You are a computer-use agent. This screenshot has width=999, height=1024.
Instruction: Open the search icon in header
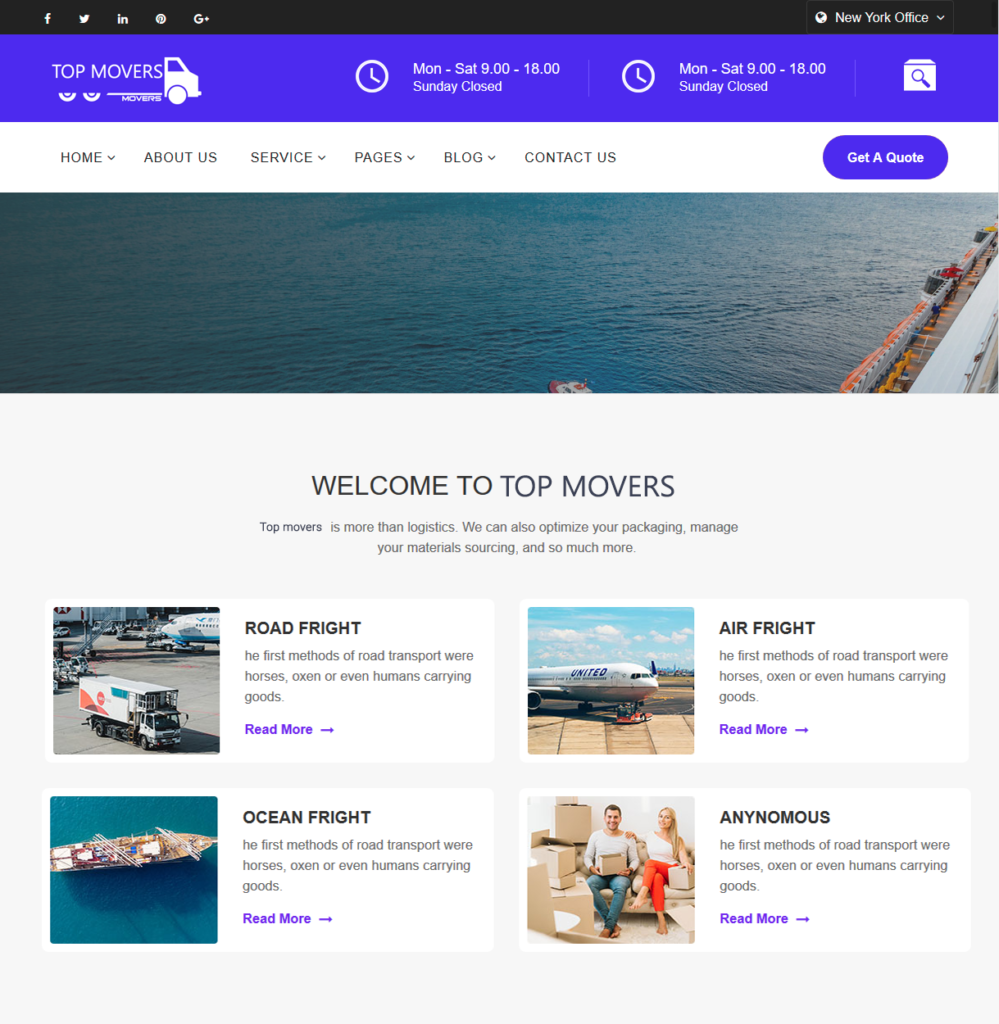[x=919, y=76]
